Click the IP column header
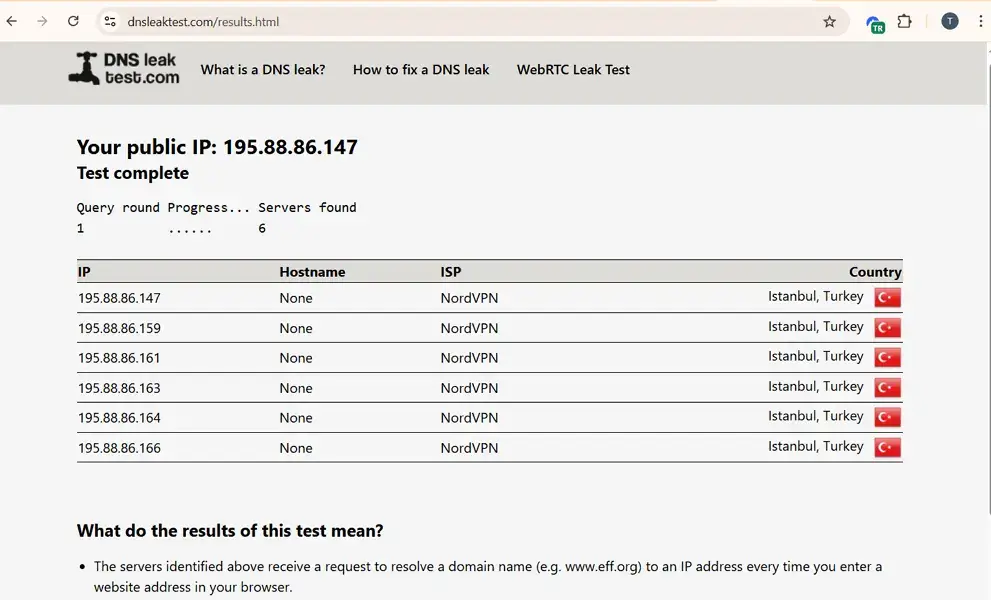This screenshot has height=600, width=991. 84,272
